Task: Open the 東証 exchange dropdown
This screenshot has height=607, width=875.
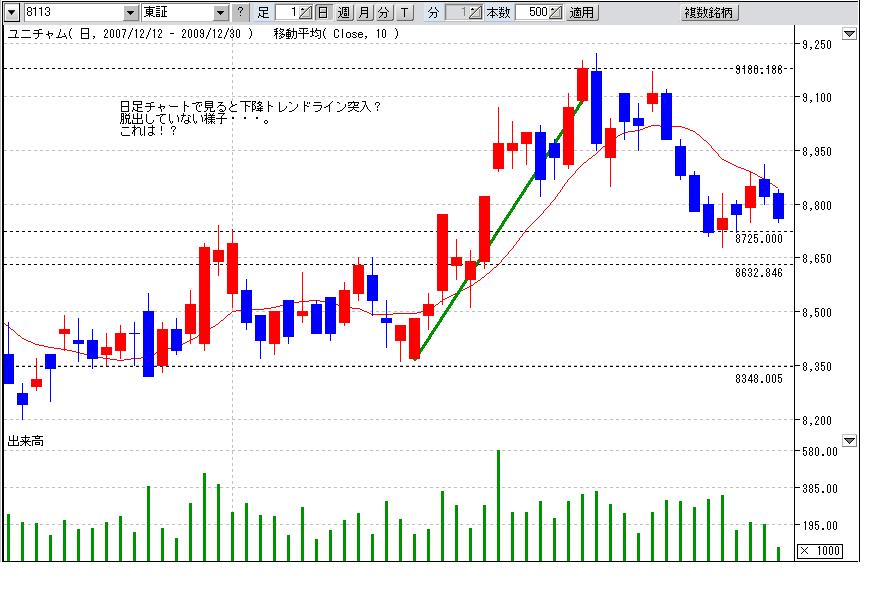Action: click(221, 12)
